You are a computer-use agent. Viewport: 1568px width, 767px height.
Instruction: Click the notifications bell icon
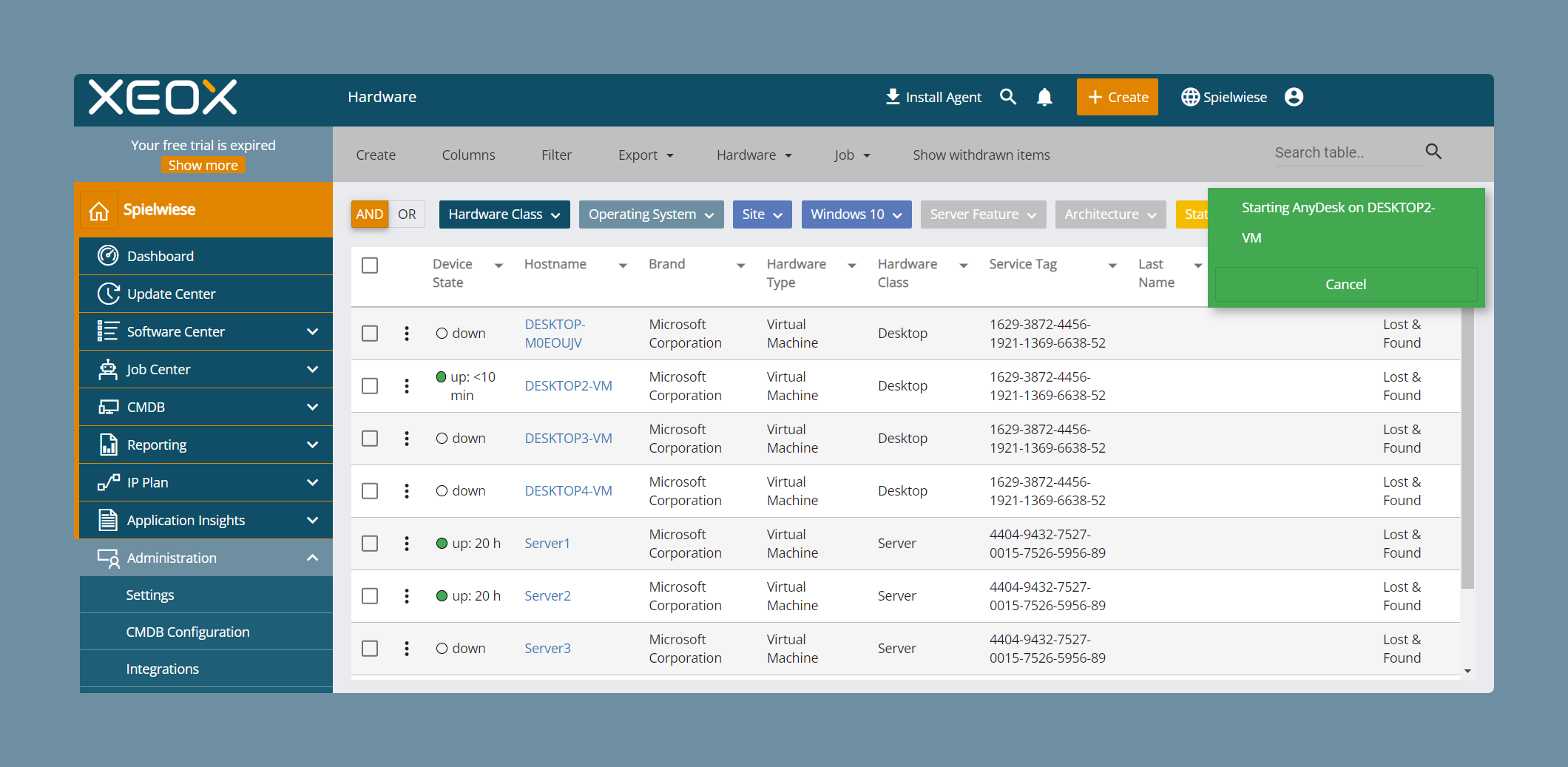tap(1044, 97)
